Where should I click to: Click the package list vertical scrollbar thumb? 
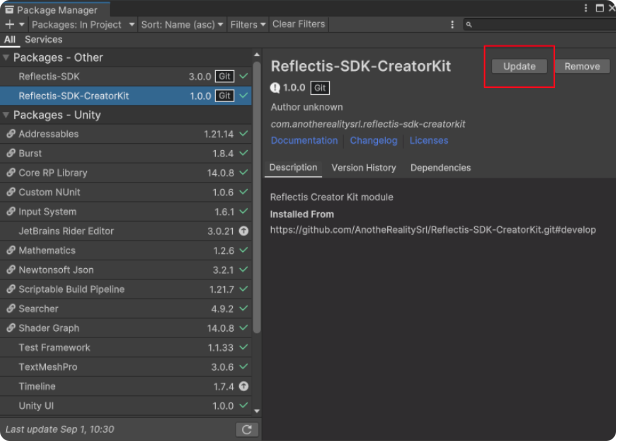[x=257, y=197]
